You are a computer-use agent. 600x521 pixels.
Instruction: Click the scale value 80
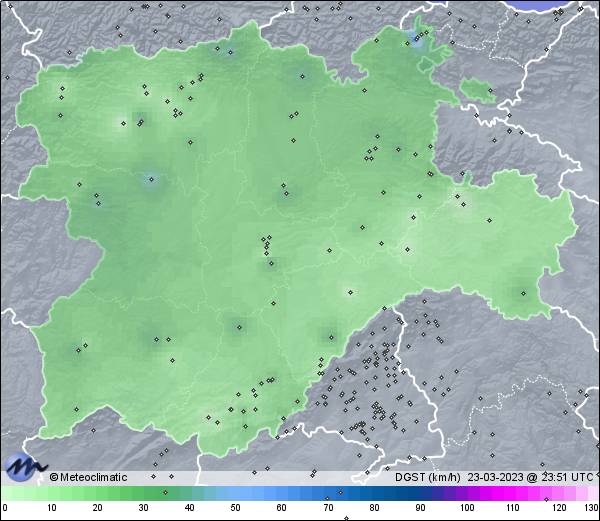coord(374,508)
